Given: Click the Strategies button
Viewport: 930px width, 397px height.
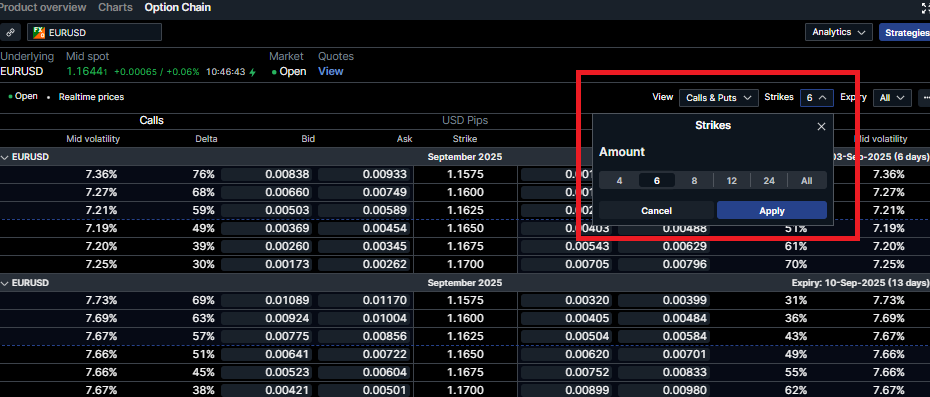Looking at the screenshot, I should point(904,32).
